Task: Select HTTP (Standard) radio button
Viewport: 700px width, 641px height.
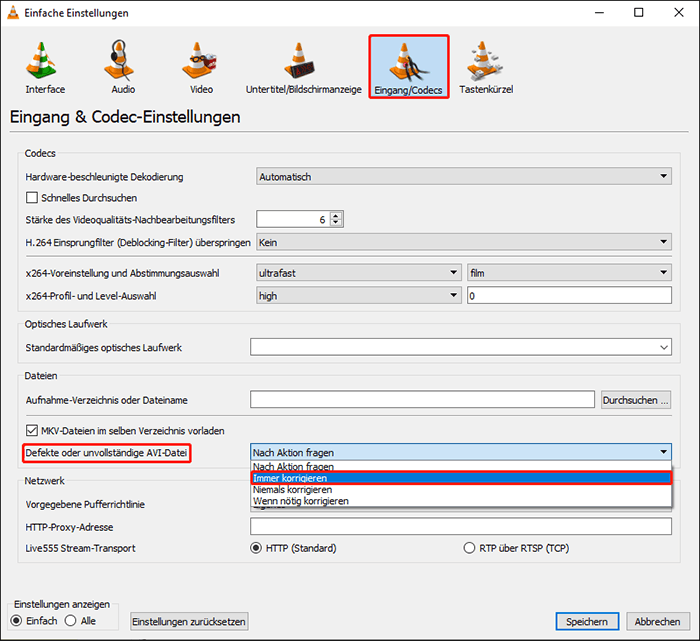Action: click(256, 548)
